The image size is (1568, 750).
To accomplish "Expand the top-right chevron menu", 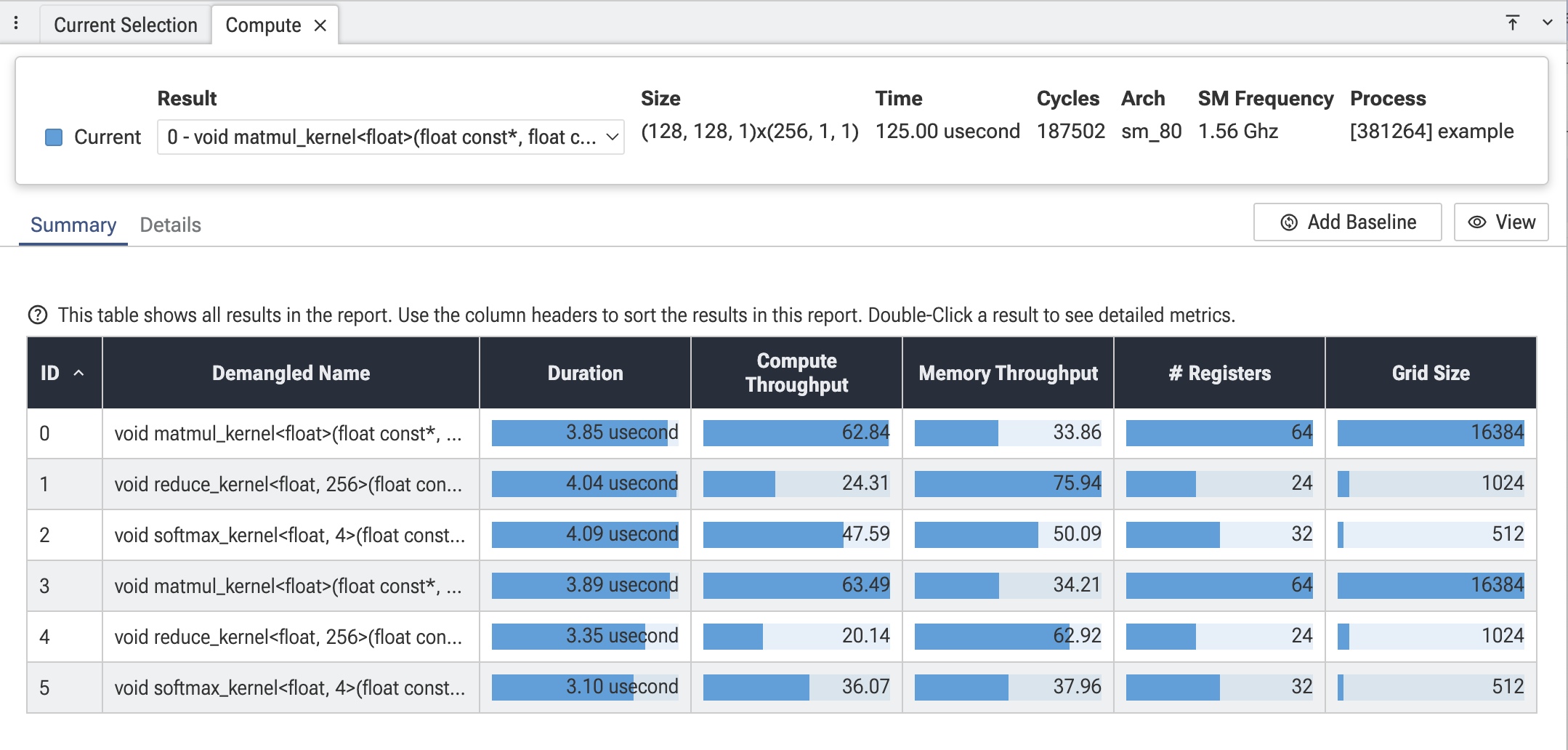I will click(1548, 23).
